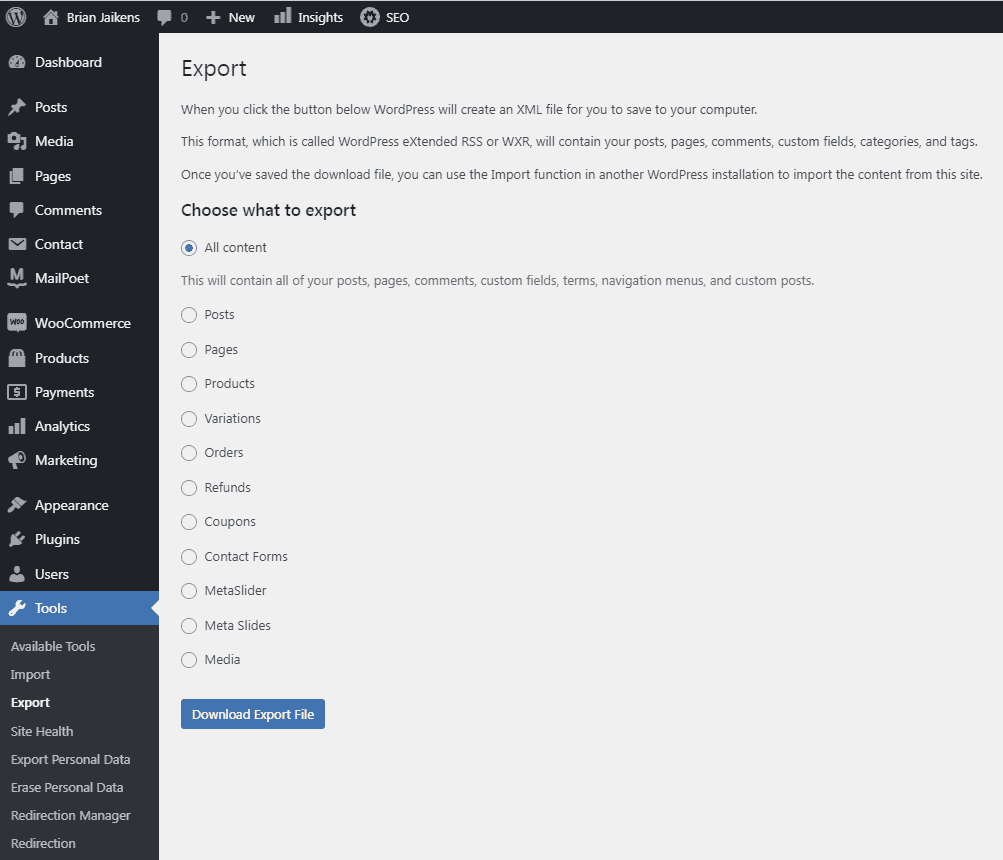1003x860 pixels.
Task: Select the Media export radio button
Action: point(189,660)
